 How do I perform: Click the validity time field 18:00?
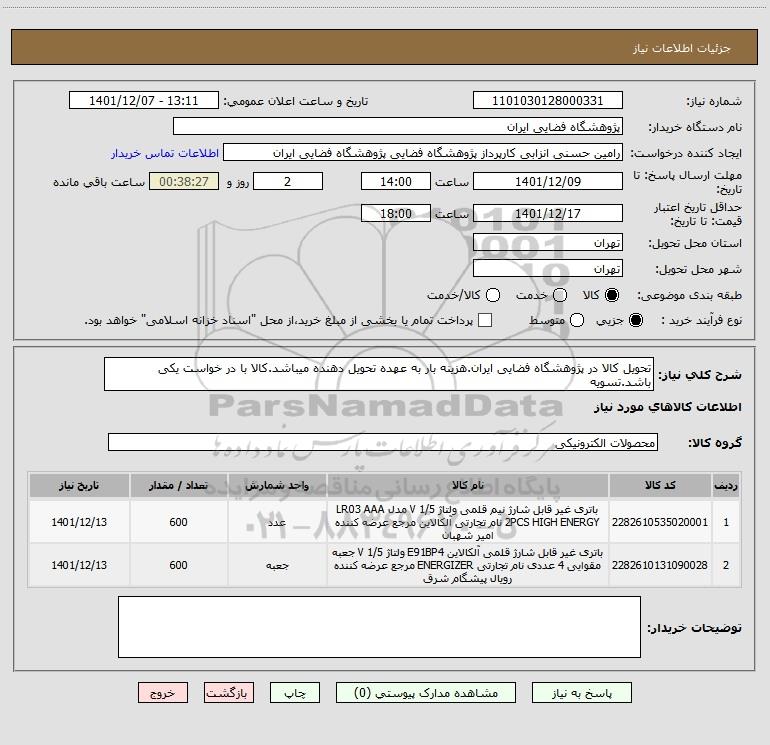[x=396, y=213]
